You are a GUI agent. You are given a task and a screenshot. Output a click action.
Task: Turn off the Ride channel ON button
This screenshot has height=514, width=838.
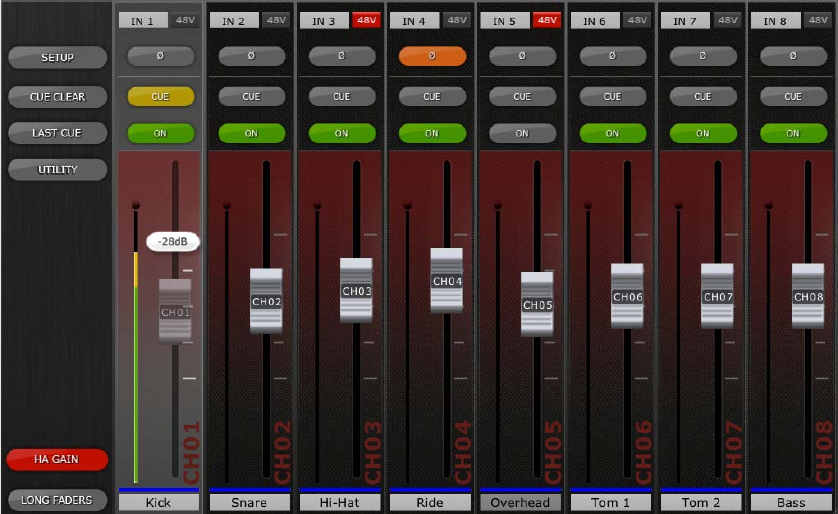(432, 134)
